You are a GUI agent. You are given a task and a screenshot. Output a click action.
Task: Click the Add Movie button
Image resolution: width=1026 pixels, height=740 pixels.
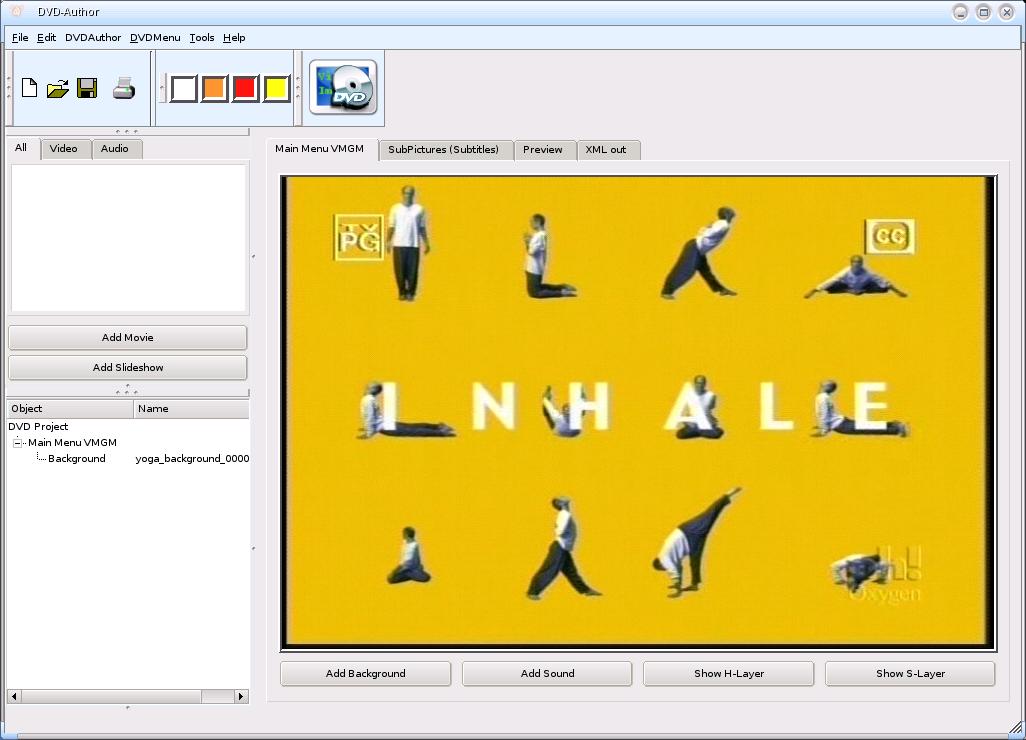point(128,338)
